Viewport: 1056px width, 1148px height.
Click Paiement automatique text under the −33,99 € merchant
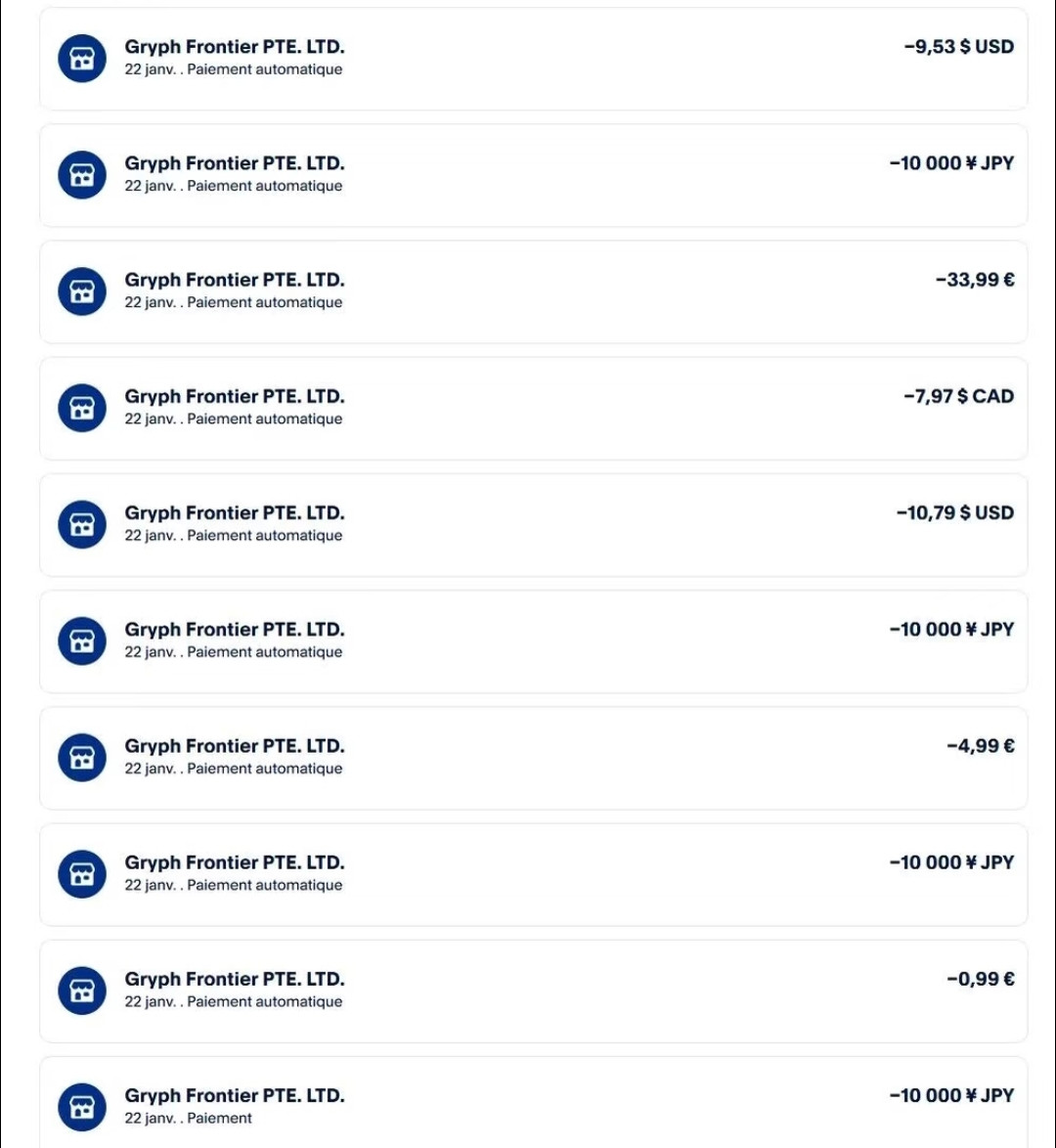264,302
